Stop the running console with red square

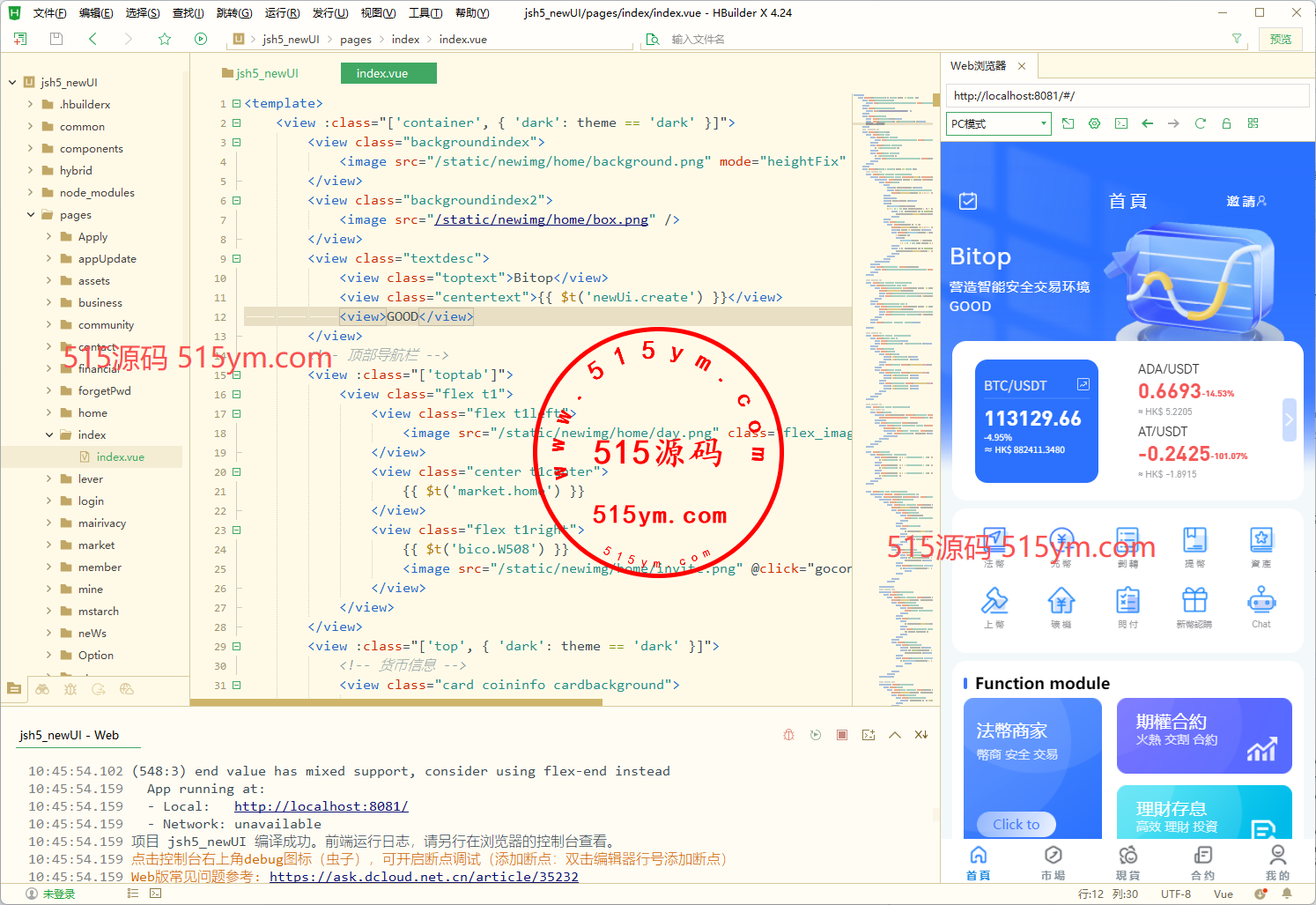pyautogui.click(x=842, y=735)
